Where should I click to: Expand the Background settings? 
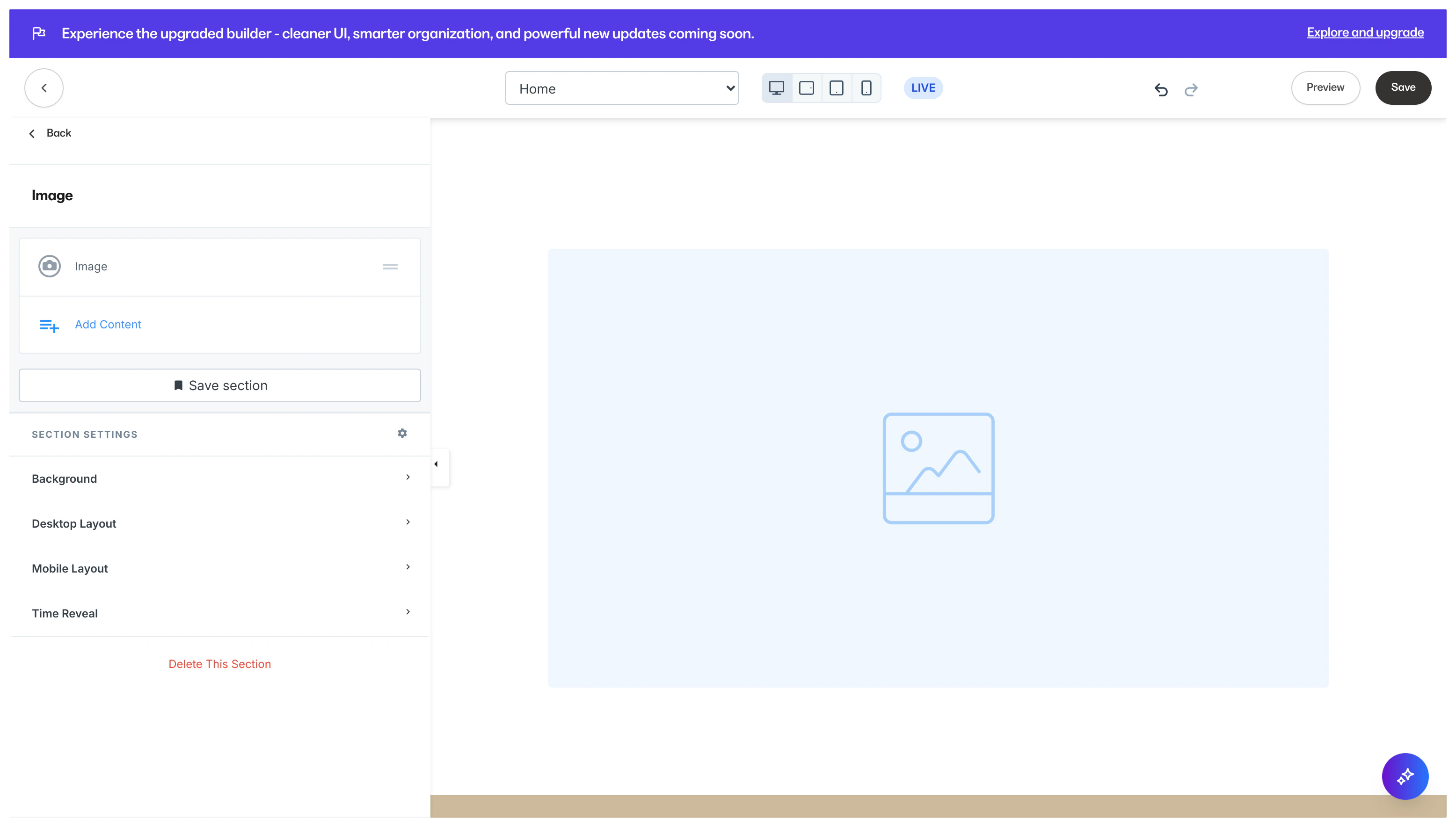(x=220, y=478)
